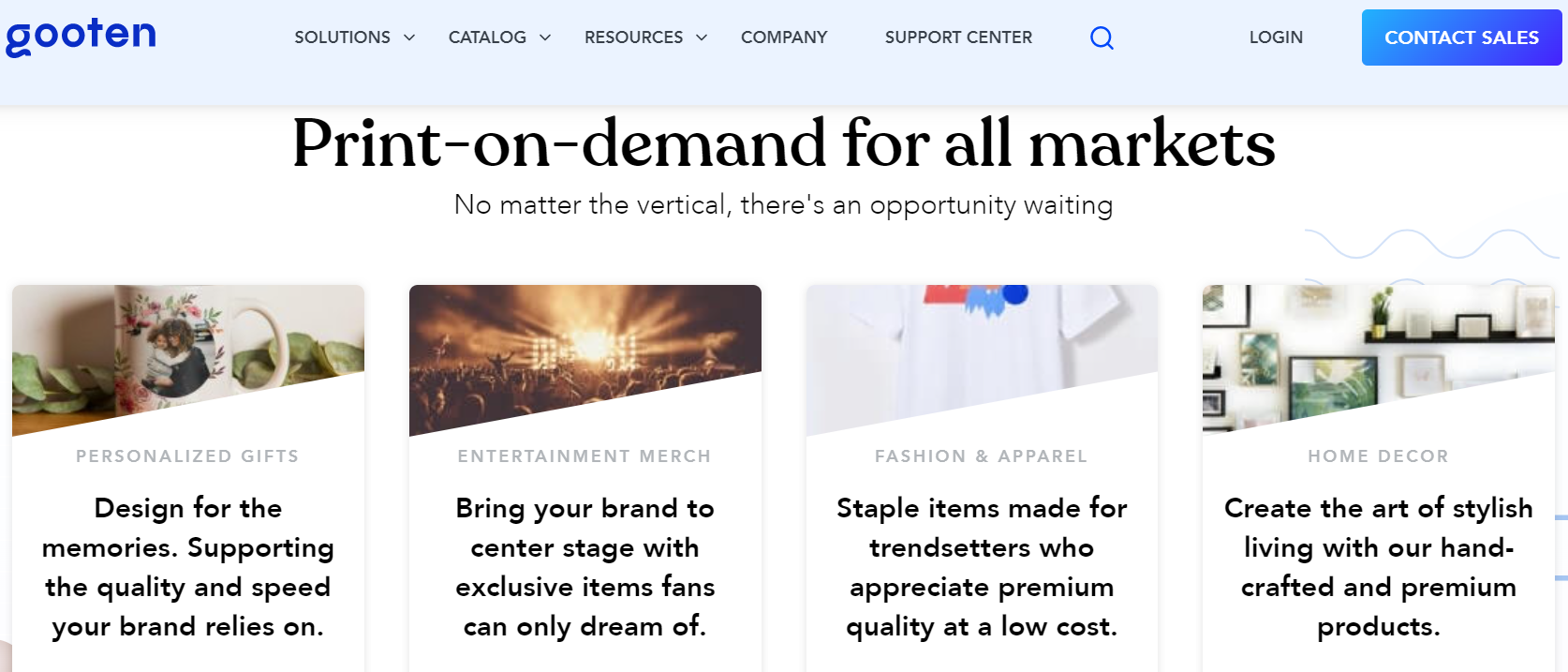Open the Fashion & Apparel card heading
This screenshot has width=1568, height=672.
coord(981,456)
